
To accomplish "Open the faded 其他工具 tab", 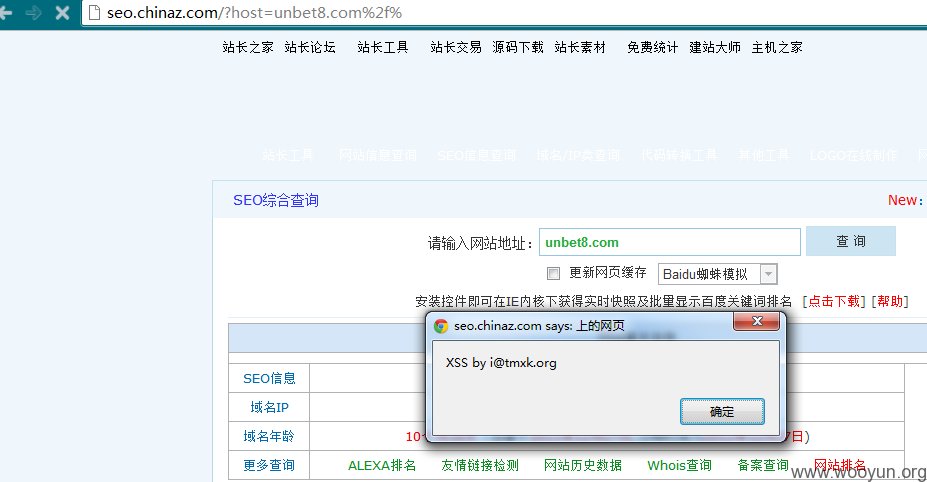I will coord(764,155).
